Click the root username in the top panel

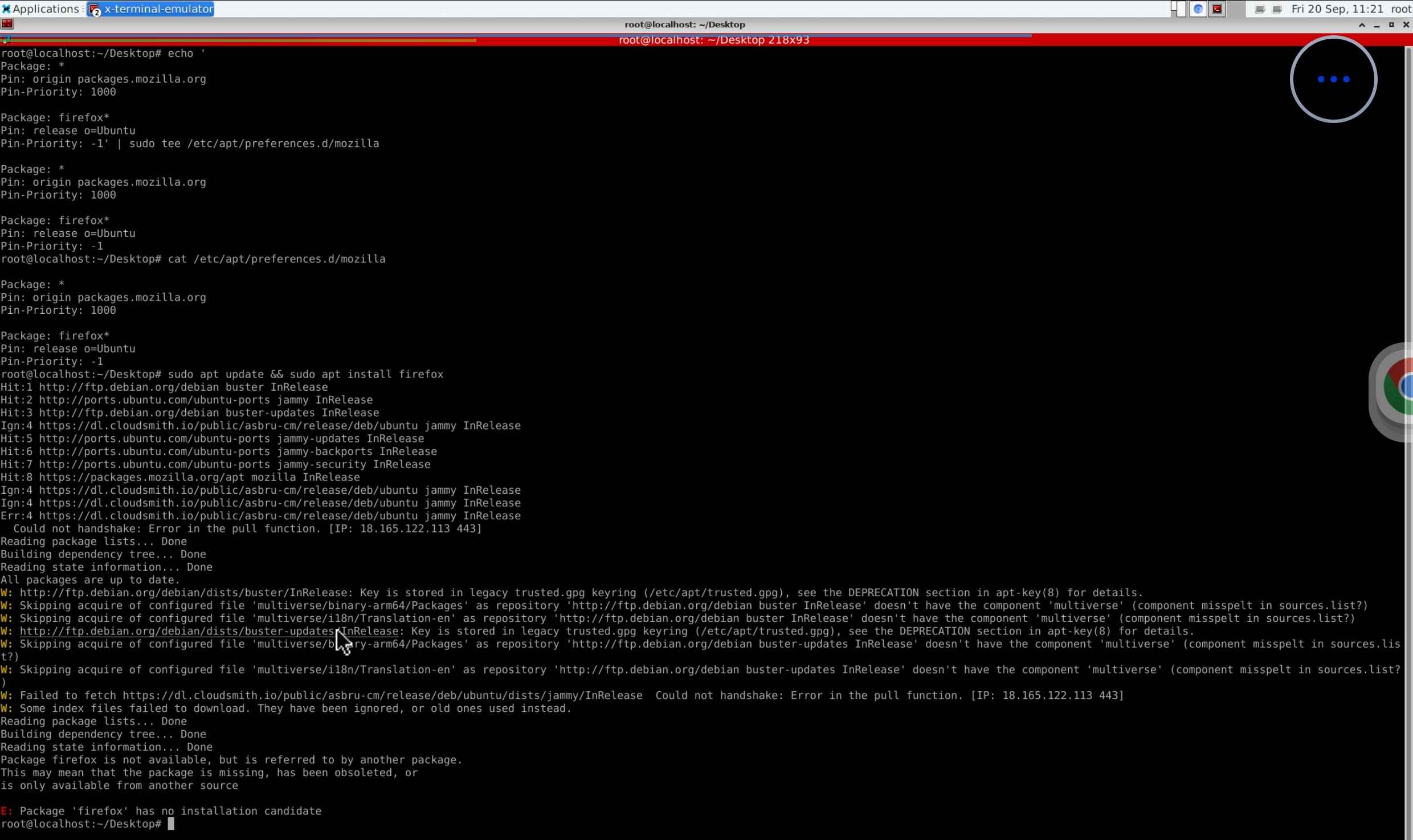pos(1401,9)
